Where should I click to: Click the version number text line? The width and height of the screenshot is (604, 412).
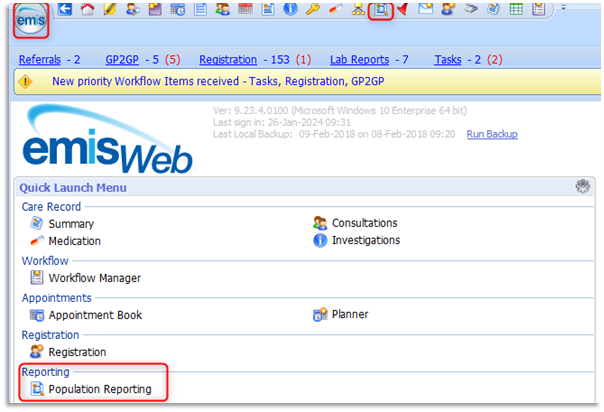click(340, 111)
